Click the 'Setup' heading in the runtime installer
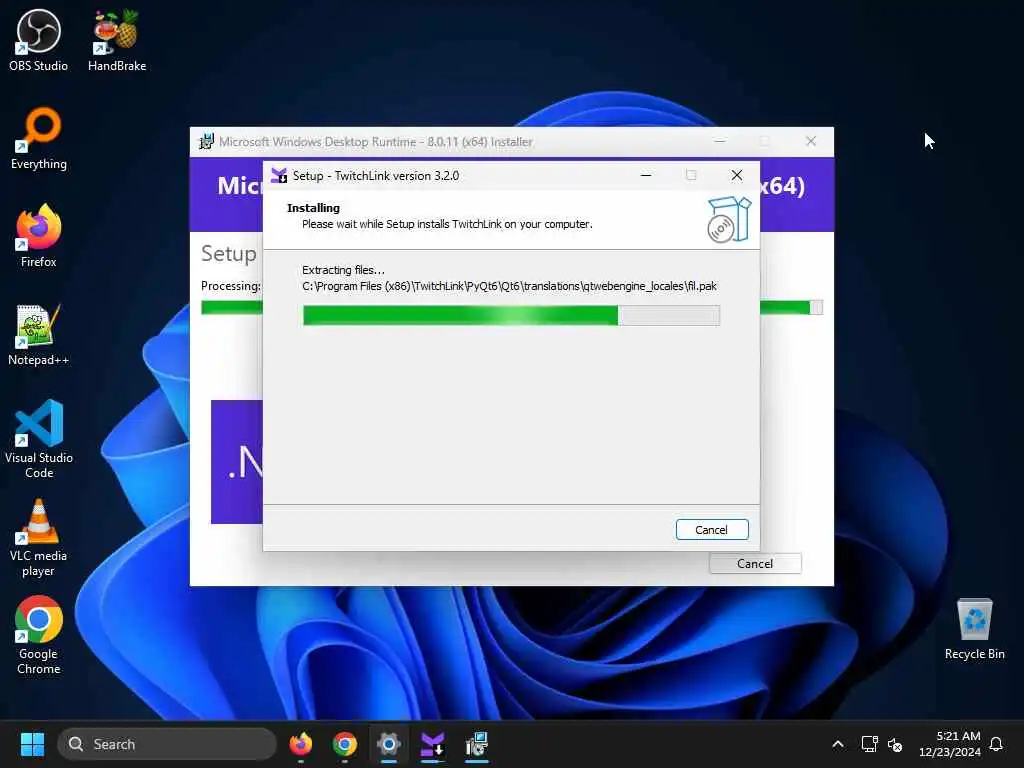 tap(229, 253)
